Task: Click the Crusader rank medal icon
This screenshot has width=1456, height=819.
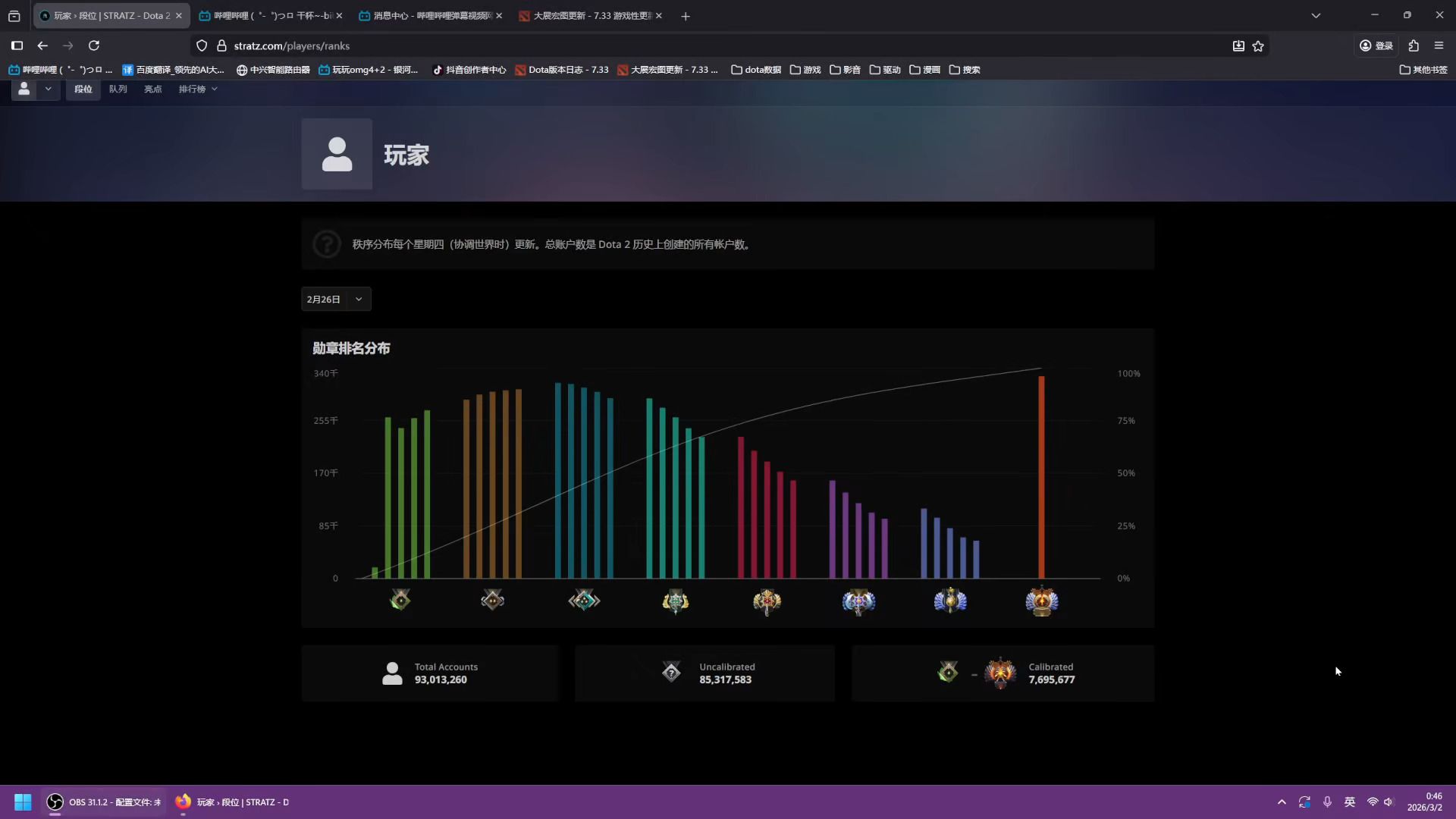Action: tap(584, 601)
